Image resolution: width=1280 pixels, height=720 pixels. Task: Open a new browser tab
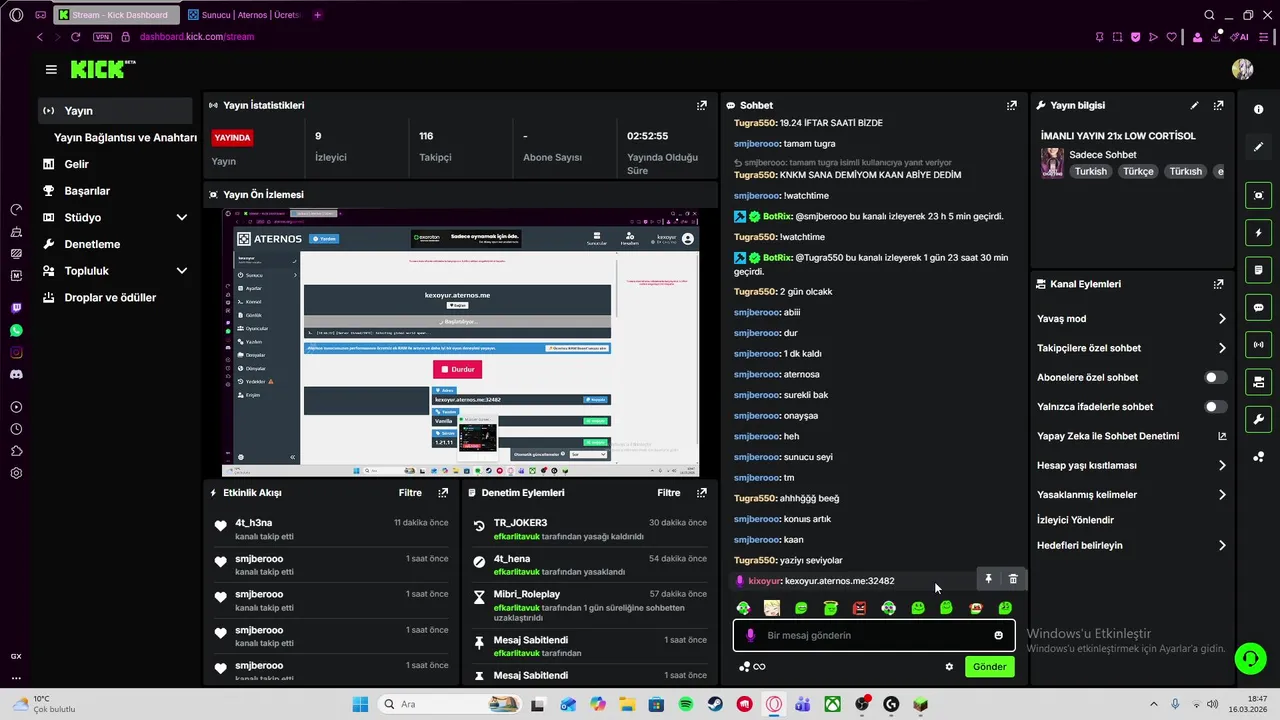318,15
